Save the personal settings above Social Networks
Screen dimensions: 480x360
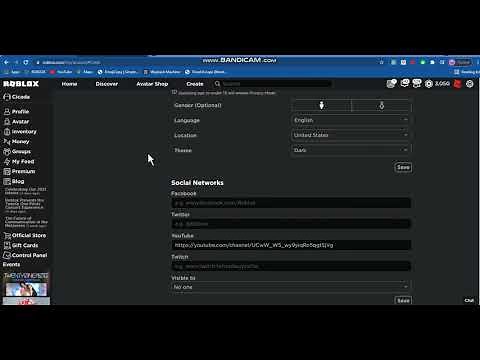tap(403, 167)
